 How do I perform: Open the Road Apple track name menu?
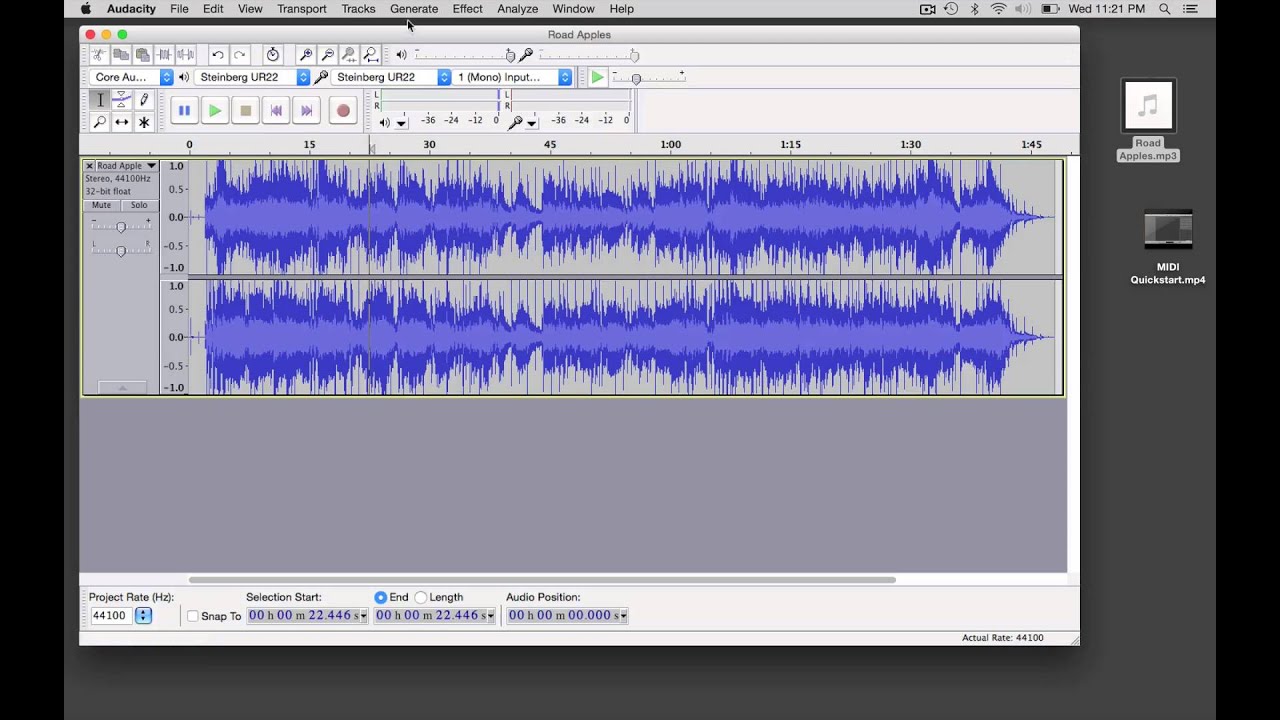click(x=126, y=166)
